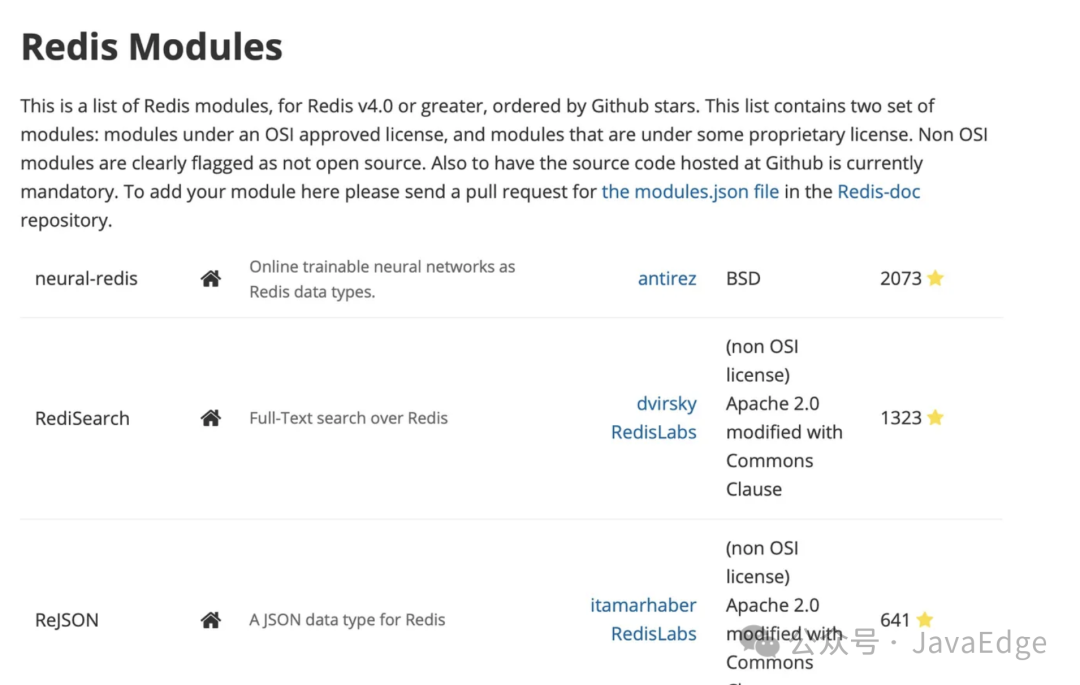Viewport: 1080px width, 685px height.
Task: Open the neural-redis homepage icon
Action: (x=210, y=279)
